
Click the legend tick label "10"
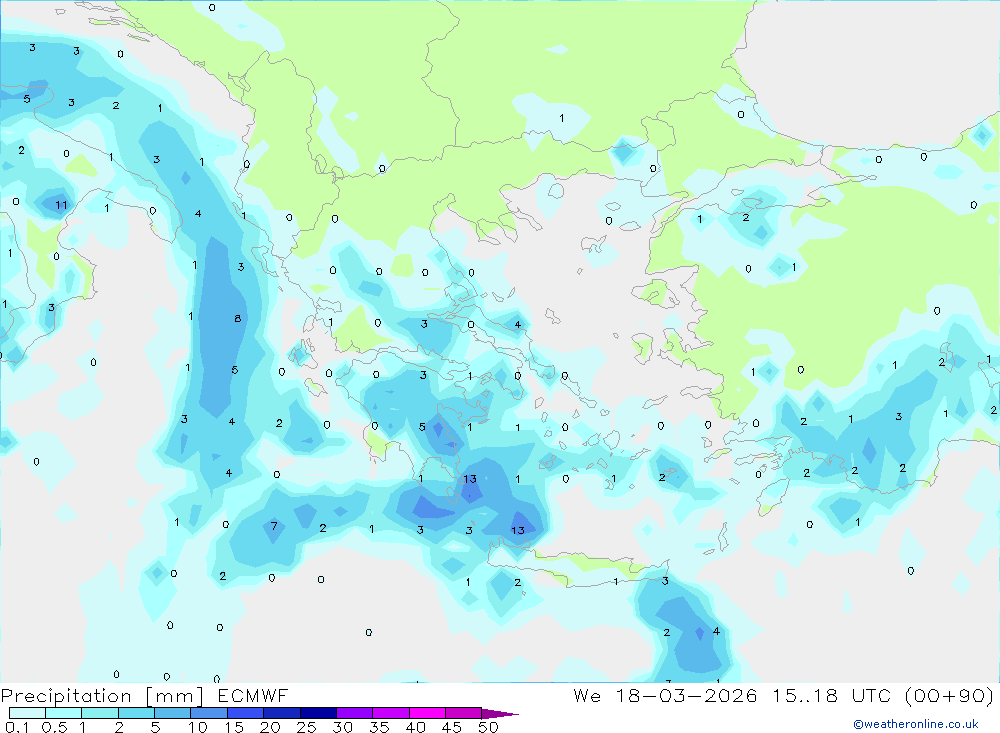click(x=198, y=727)
